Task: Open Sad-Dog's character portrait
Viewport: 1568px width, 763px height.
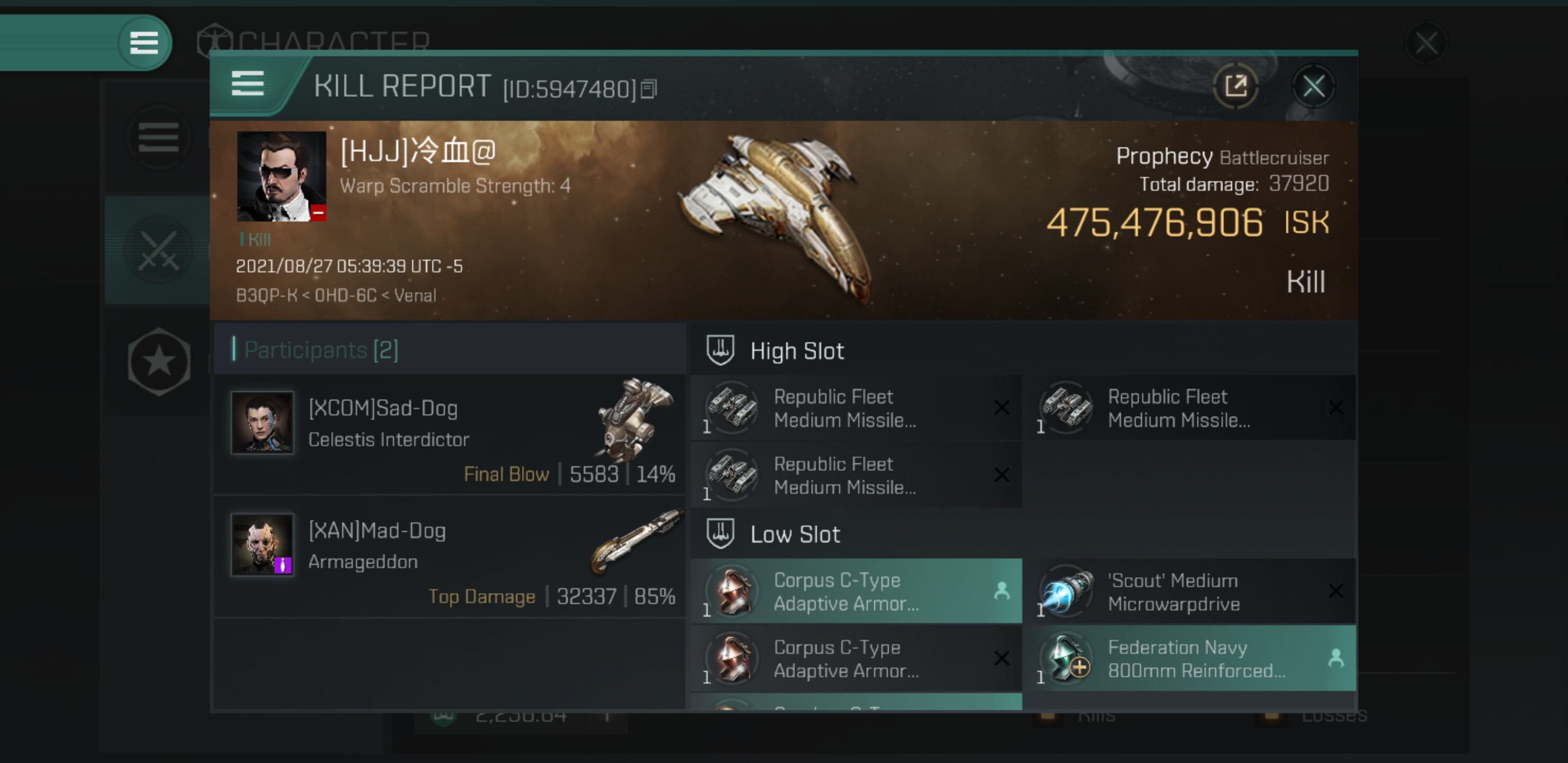Action: click(262, 423)
